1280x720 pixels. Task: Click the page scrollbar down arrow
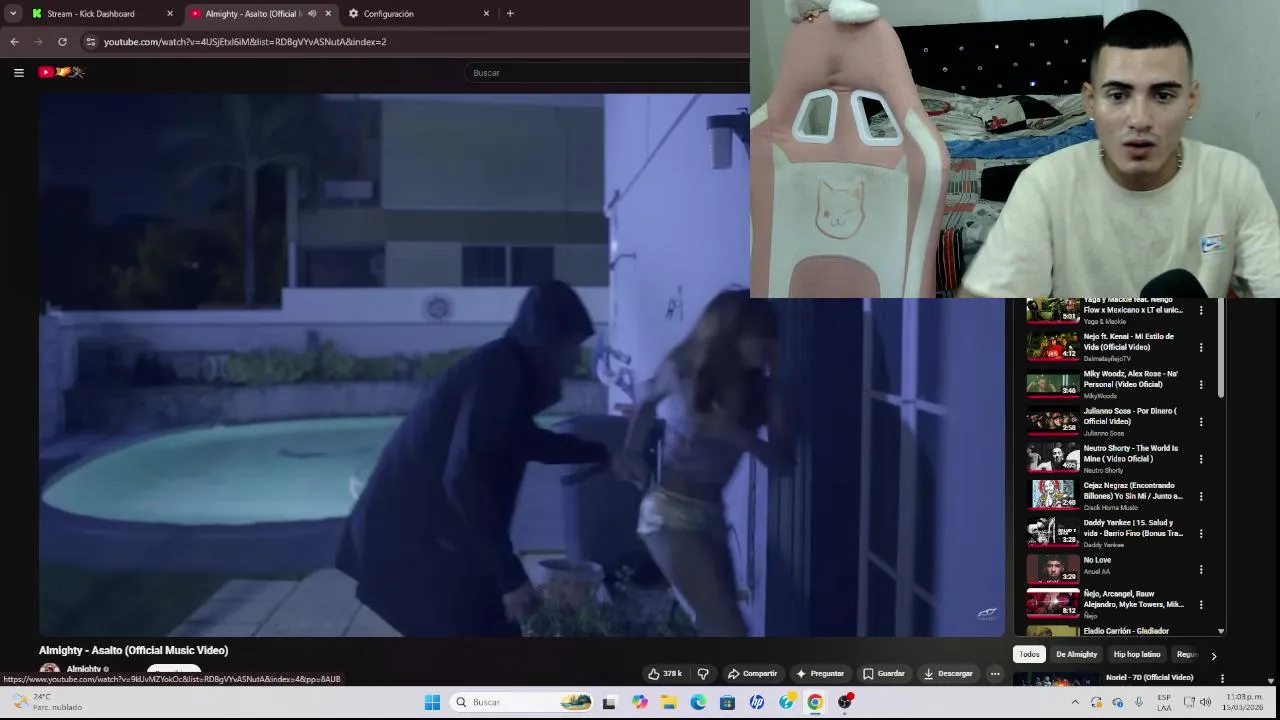(1271, 680)
